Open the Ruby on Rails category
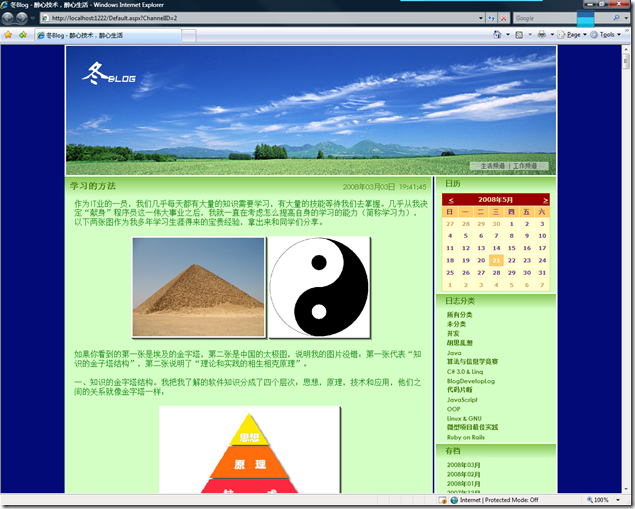The image size is (635, 509). click(x=465, y=437)
